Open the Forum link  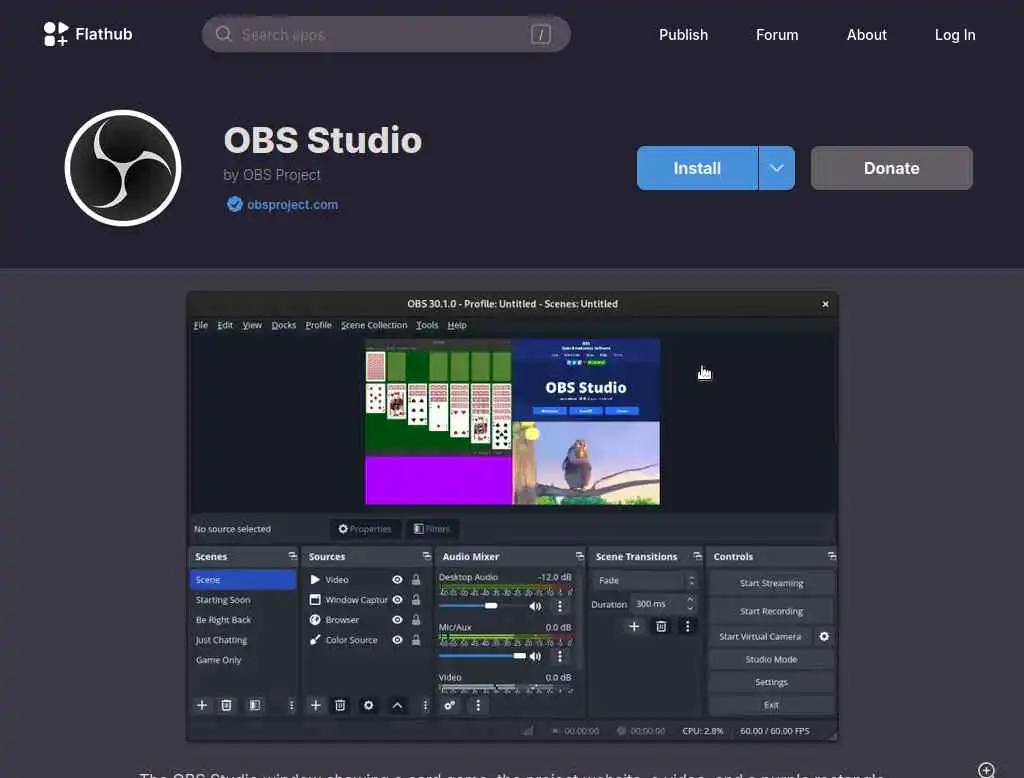tap(777, 35)
